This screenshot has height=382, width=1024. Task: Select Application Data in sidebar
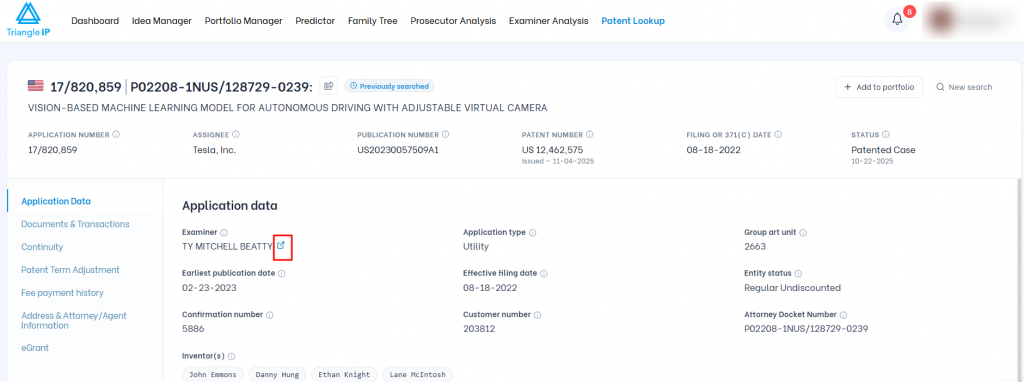pos(56,201)
